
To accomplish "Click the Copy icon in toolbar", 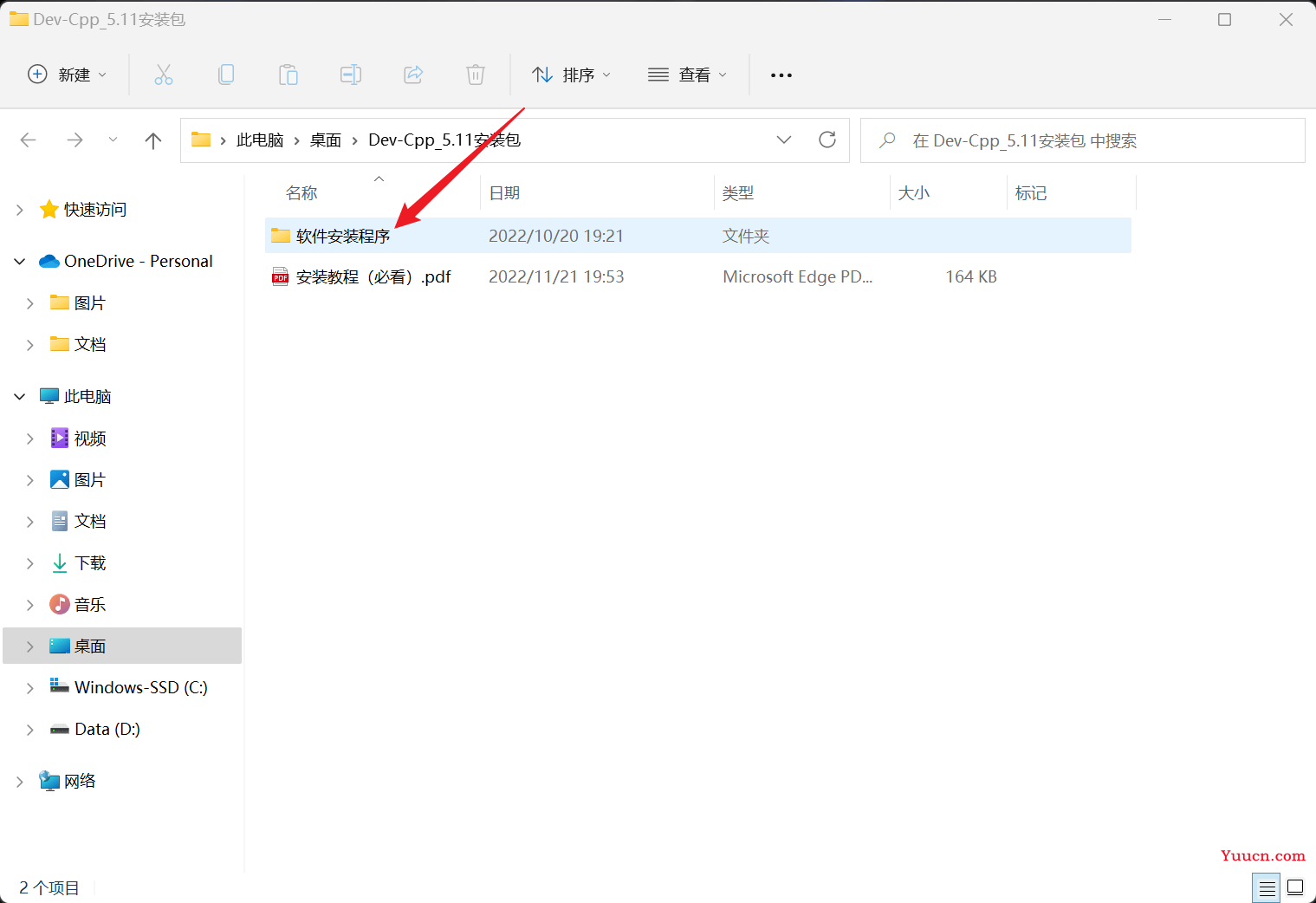I will click(226, 75).
